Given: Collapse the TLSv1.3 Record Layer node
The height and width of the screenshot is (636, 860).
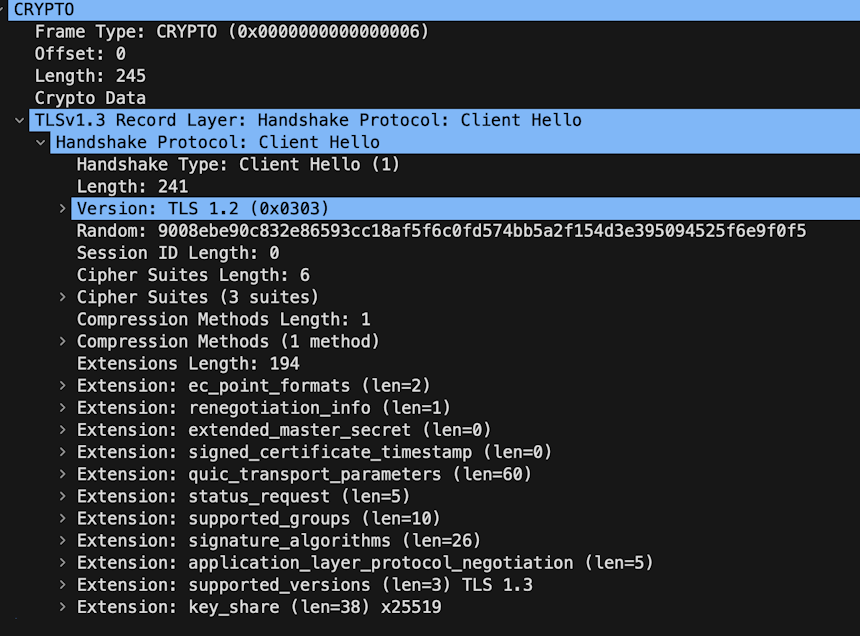Looking at the screenshot, I should 20,120.
